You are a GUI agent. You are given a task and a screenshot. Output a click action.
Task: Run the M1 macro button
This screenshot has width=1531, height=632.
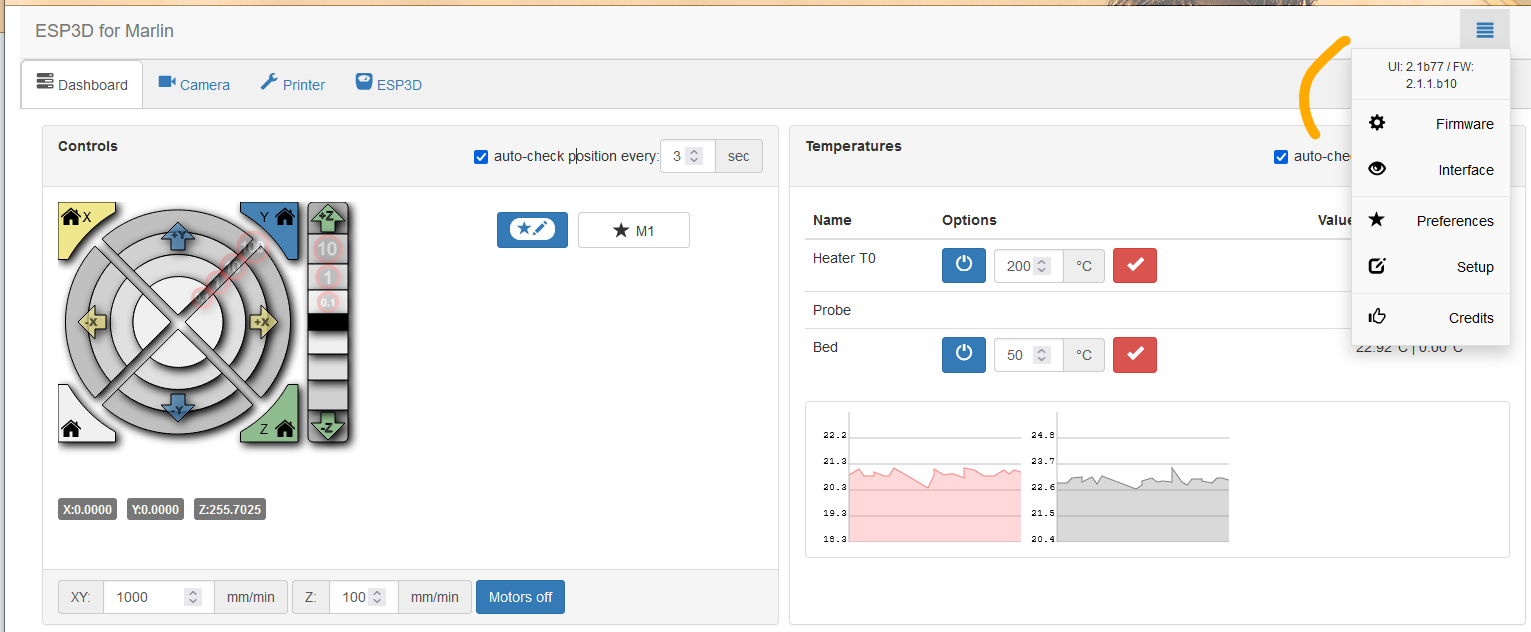click(633, 230)
